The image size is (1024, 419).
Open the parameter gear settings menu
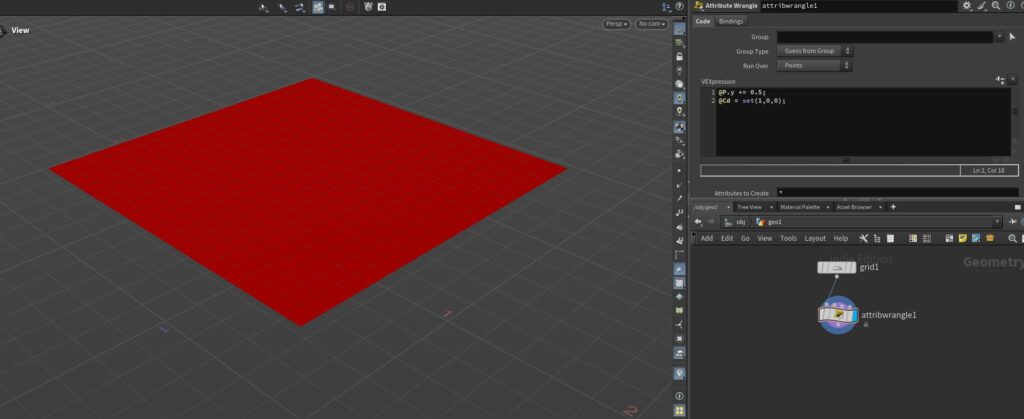[966, 6]
